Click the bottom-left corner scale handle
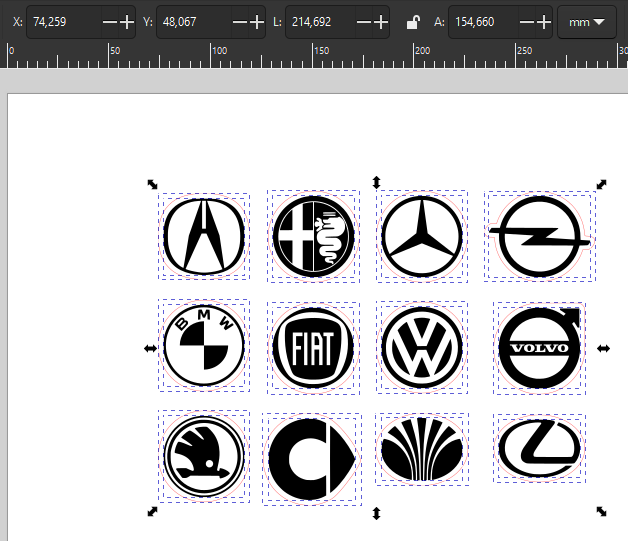The image size is (628, 541). click(152, 511)
